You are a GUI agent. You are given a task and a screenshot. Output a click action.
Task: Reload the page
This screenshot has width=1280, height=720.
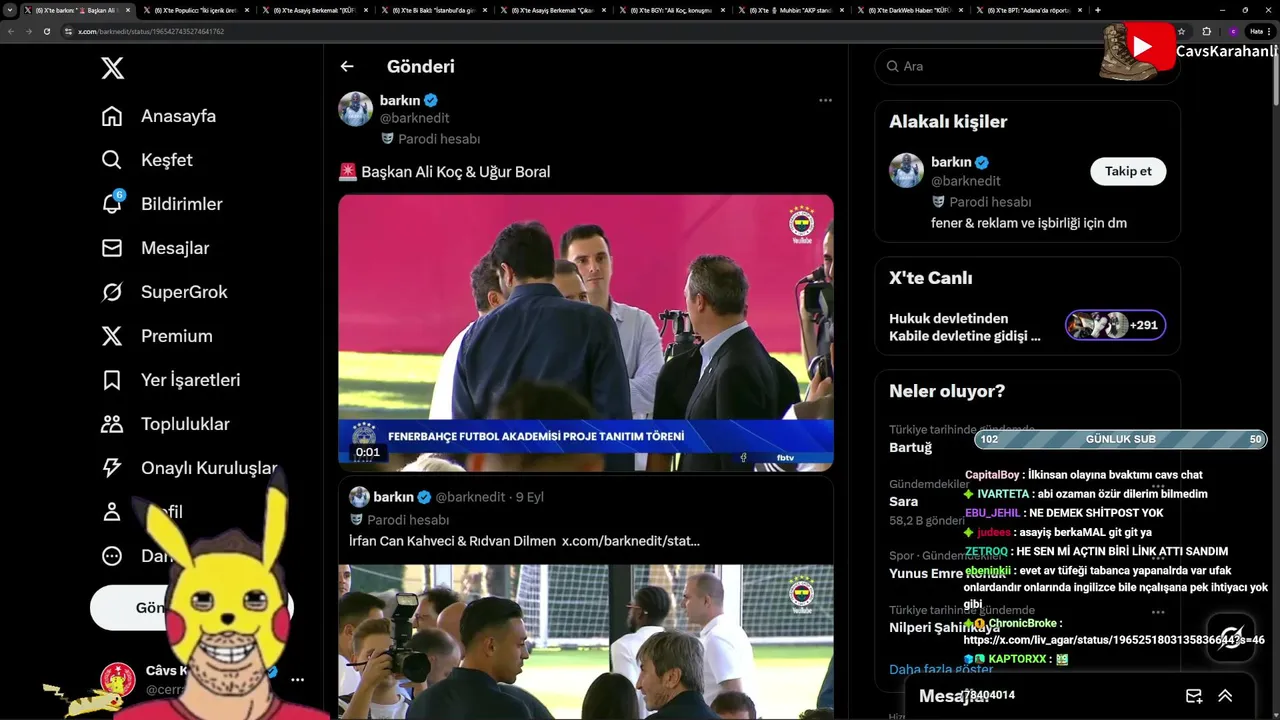click(46, 31)
